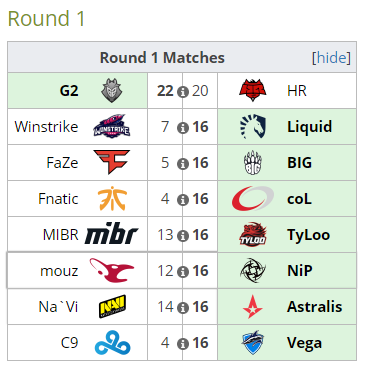367x378 pixels.
Task: Select the TyLoo dragon logo
Action: (253, 234)
